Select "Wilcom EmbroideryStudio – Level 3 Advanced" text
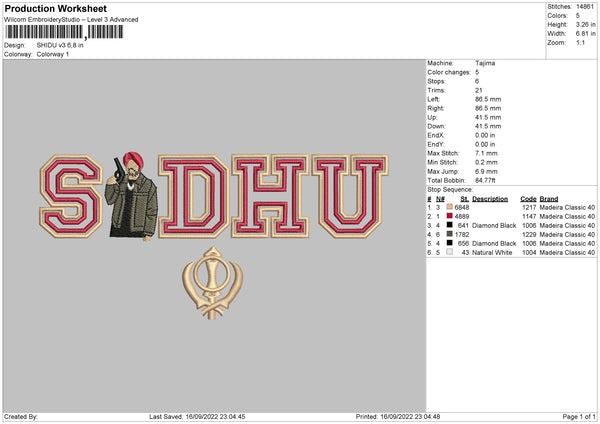This screenshot has width=600, height=424. pos(71,20)
